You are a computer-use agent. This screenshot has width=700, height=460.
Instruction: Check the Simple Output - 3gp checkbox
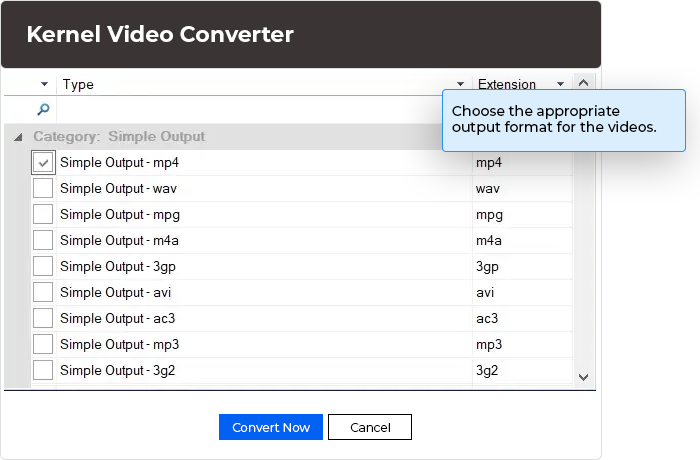tap(43, 266)
